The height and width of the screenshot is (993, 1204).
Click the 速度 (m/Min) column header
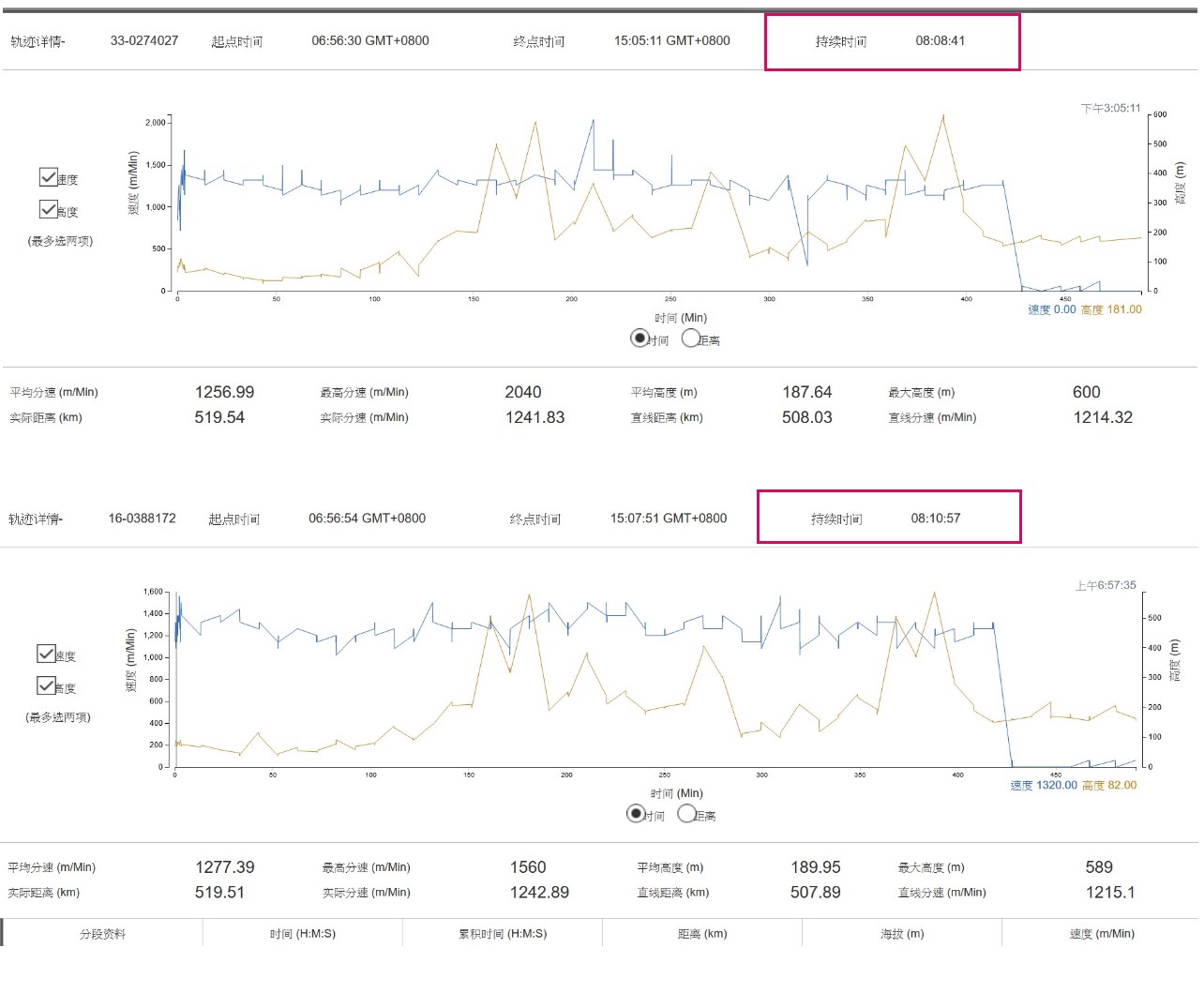[x=1101, y=934]
